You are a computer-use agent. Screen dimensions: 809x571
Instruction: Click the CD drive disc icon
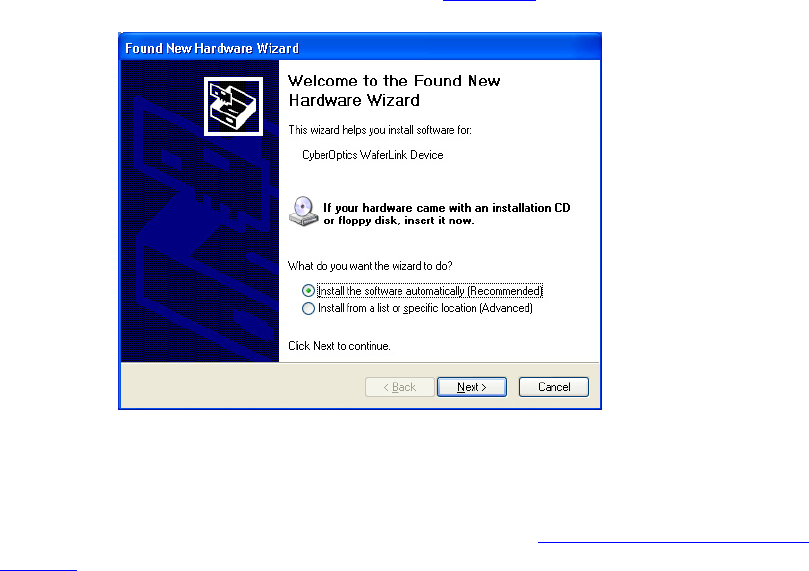tap(303, 211)
